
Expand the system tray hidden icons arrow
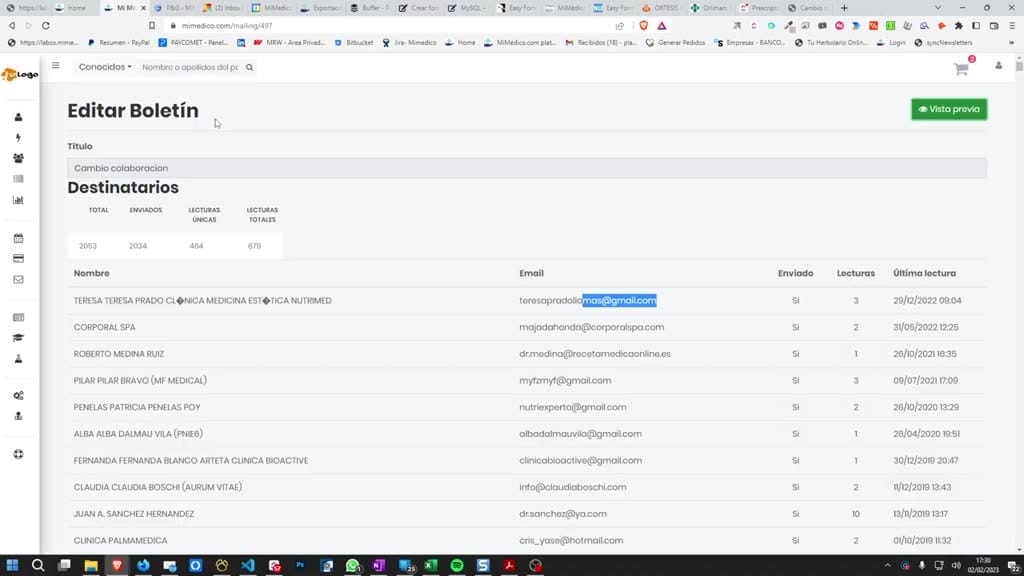[x=888, y=566]
